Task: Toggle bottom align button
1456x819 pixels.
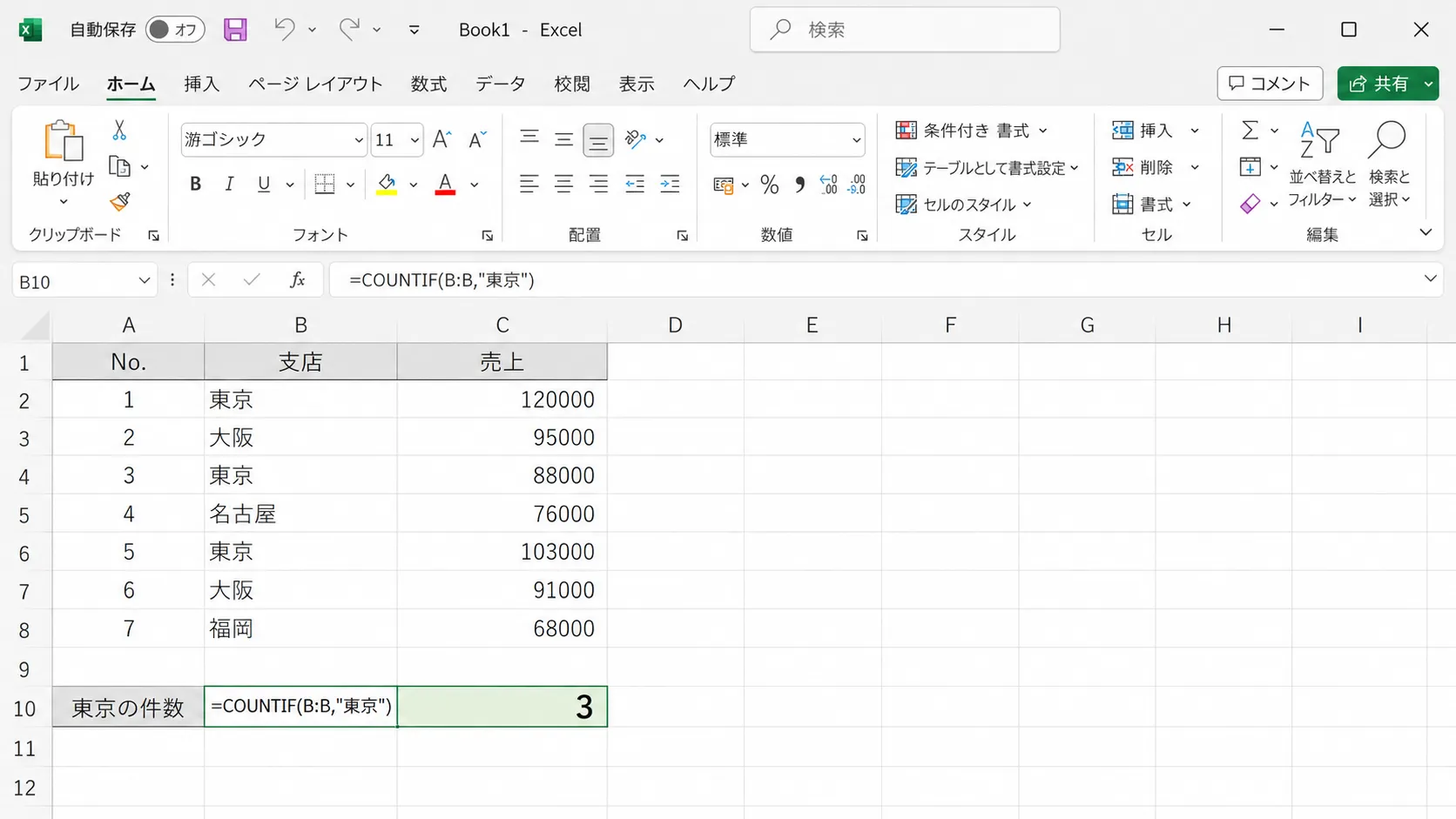Action: [598, 139]
